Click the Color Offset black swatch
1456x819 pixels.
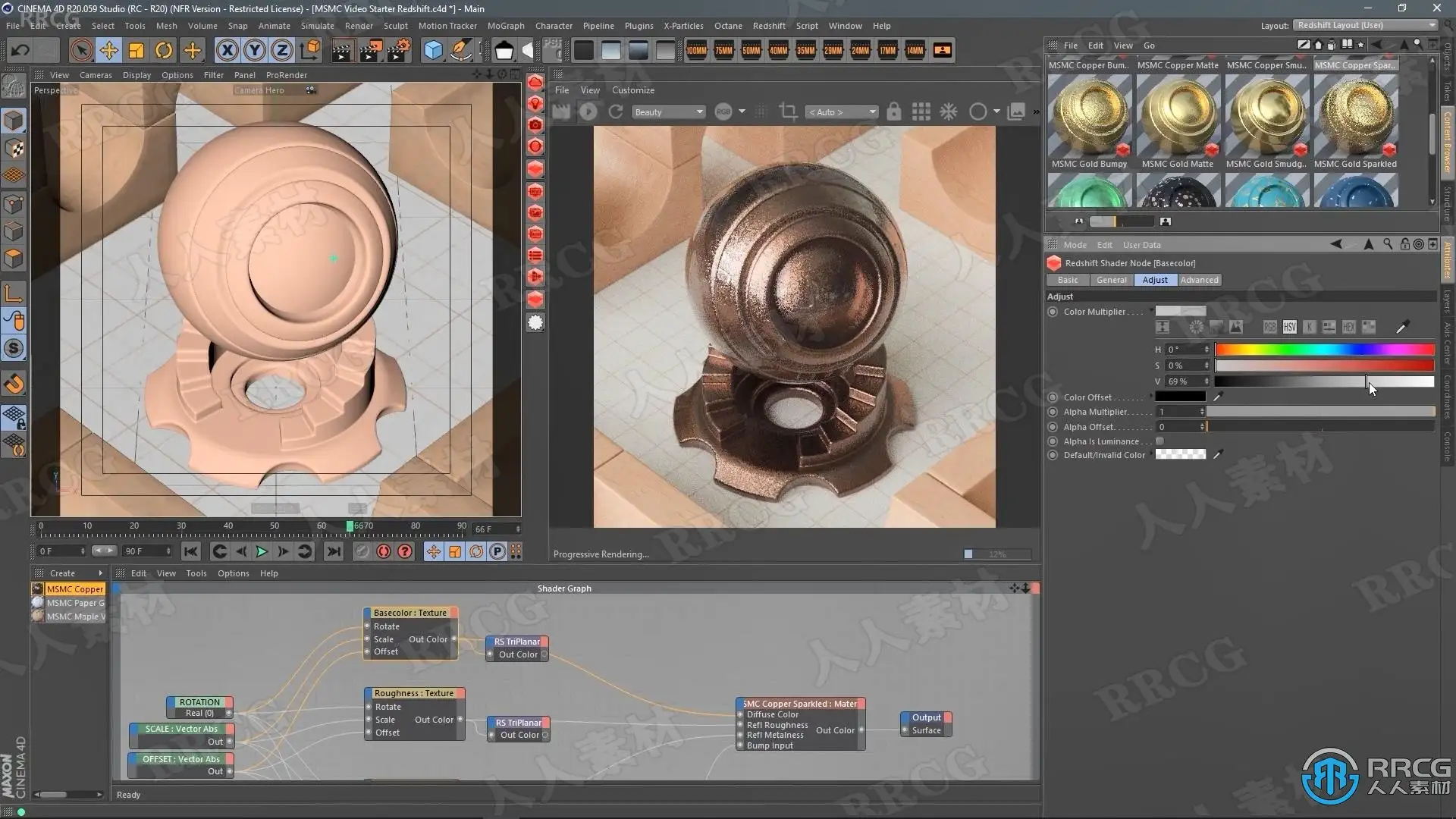[x=1180, y=397]
